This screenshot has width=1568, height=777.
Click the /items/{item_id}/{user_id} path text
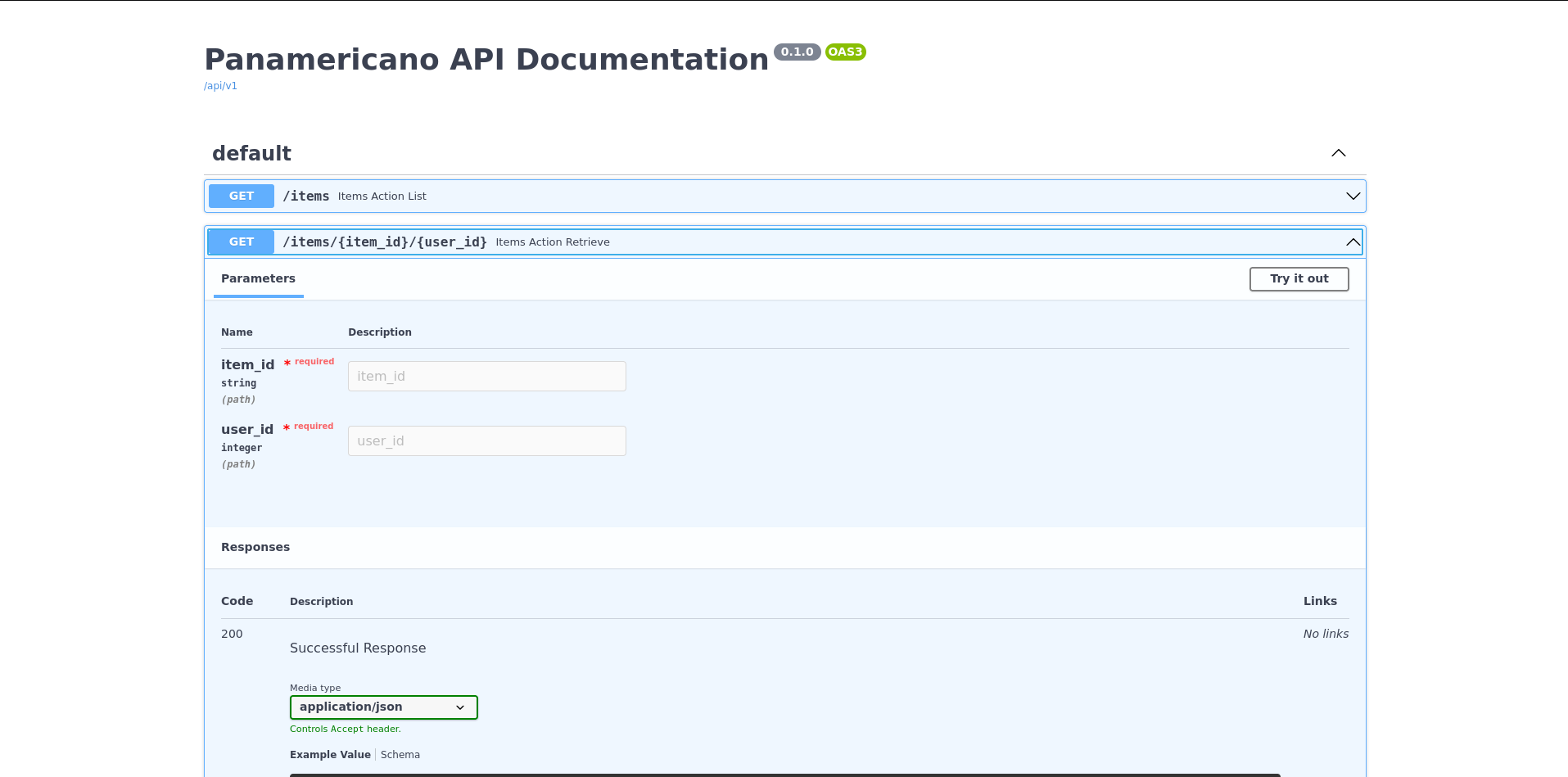point(385,242)
